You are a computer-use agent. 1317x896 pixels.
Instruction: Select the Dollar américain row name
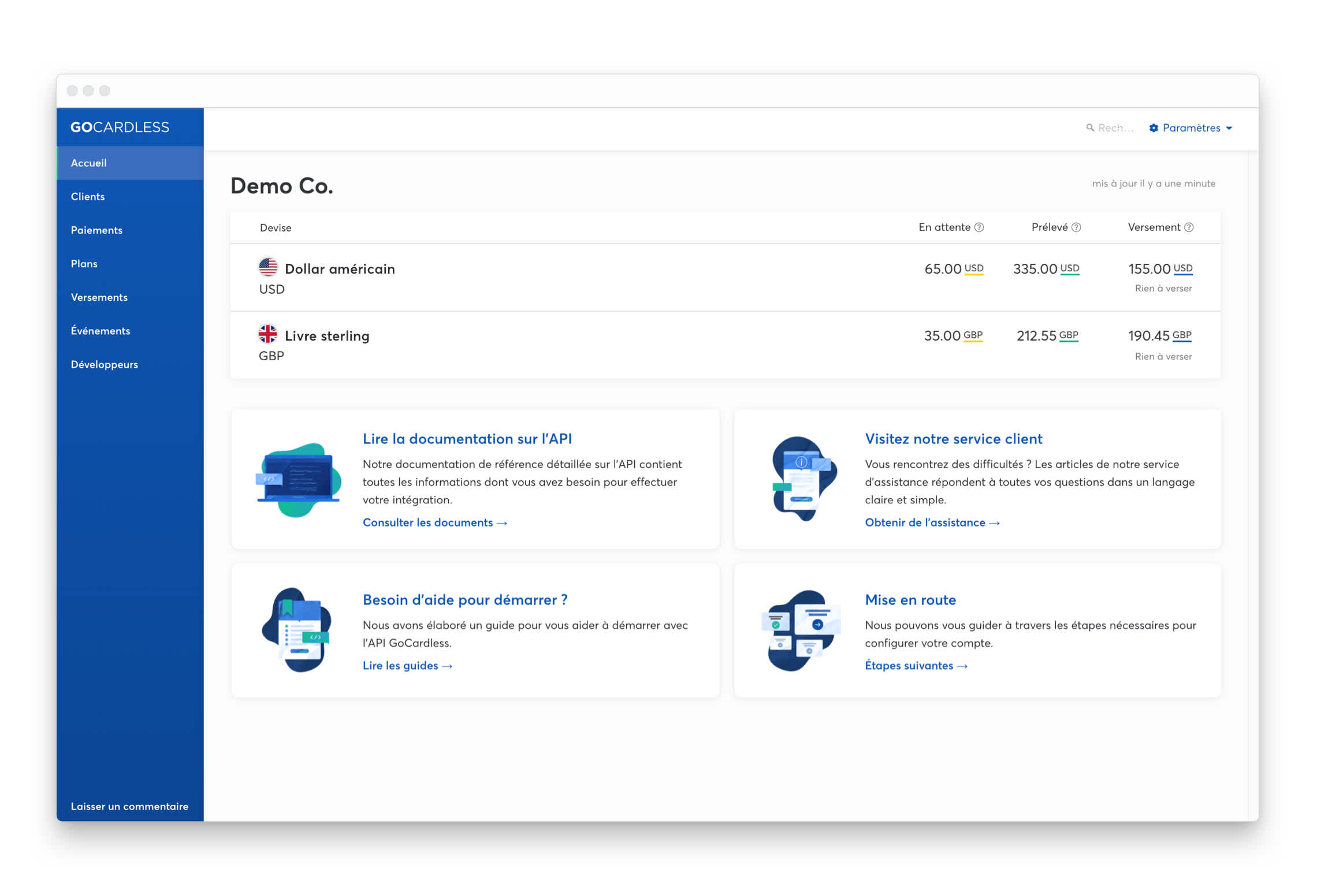pos(340,269)
